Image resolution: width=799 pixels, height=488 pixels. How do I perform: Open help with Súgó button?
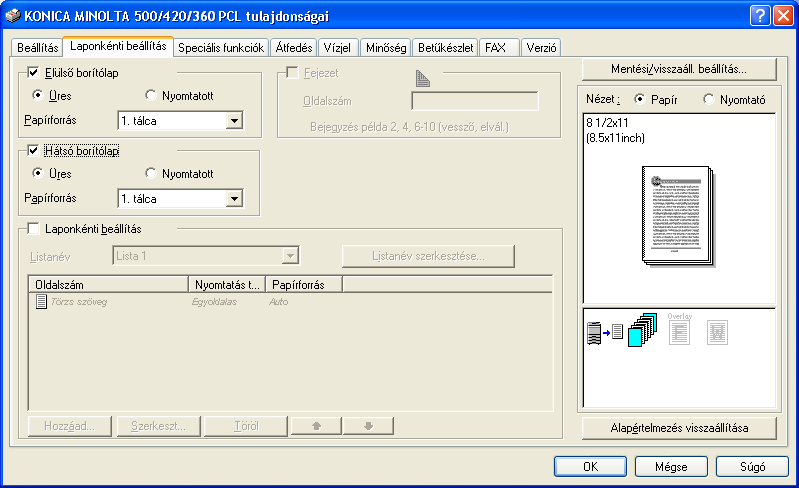coord(753,467)
